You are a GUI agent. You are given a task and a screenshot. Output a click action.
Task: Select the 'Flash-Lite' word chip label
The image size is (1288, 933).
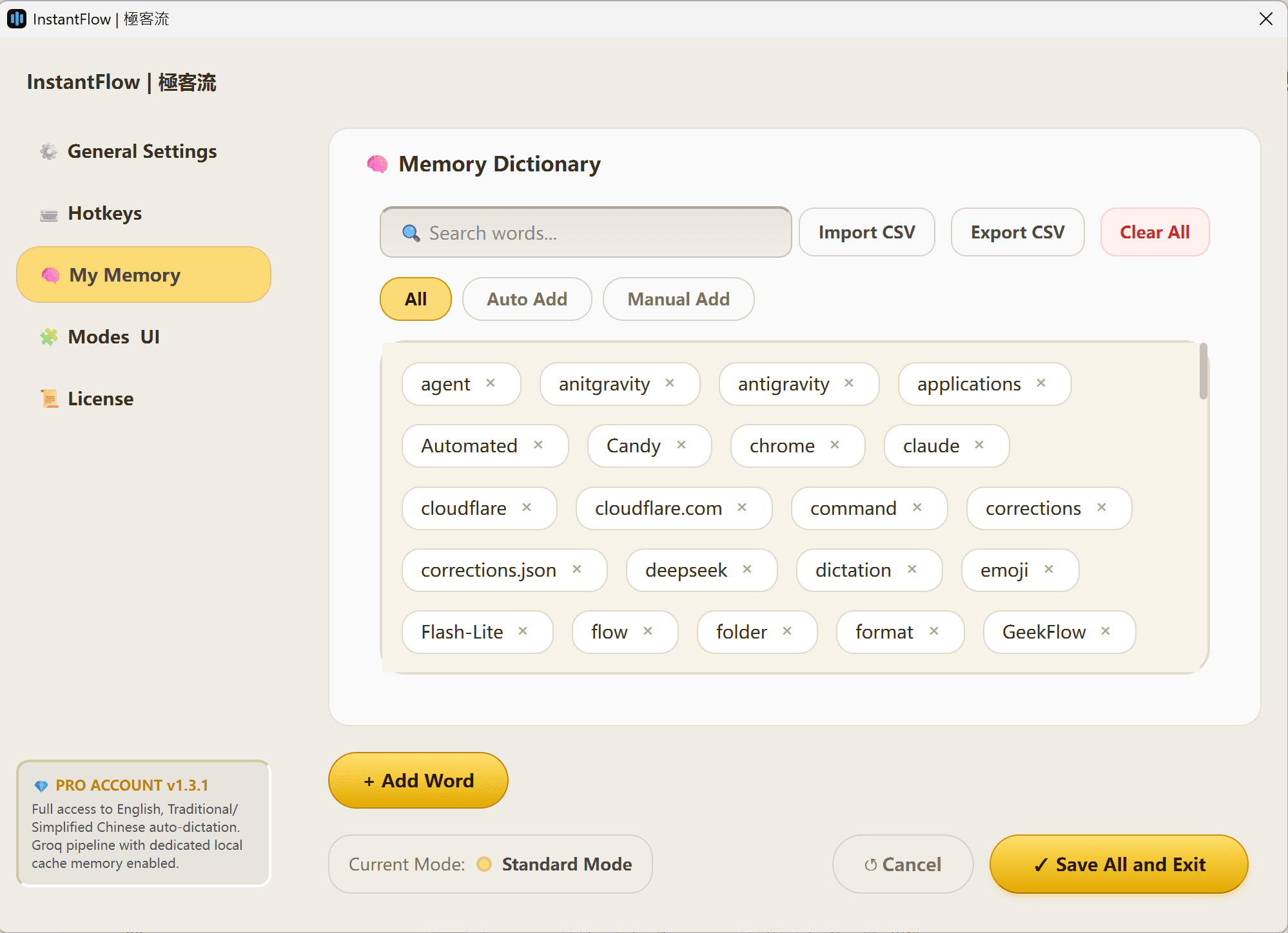[462, 632]
